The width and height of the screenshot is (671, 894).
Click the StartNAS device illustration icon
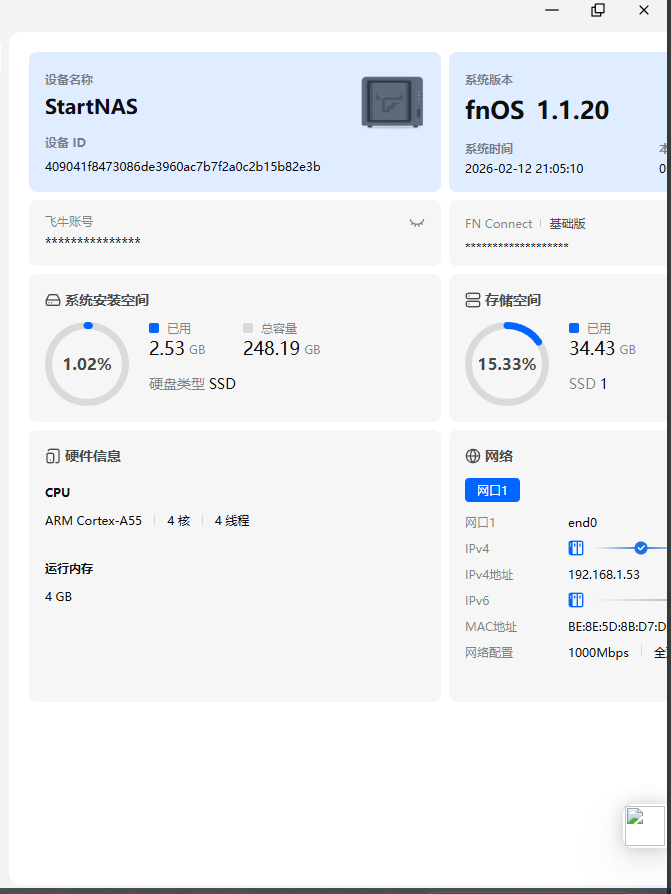(392, 102)
